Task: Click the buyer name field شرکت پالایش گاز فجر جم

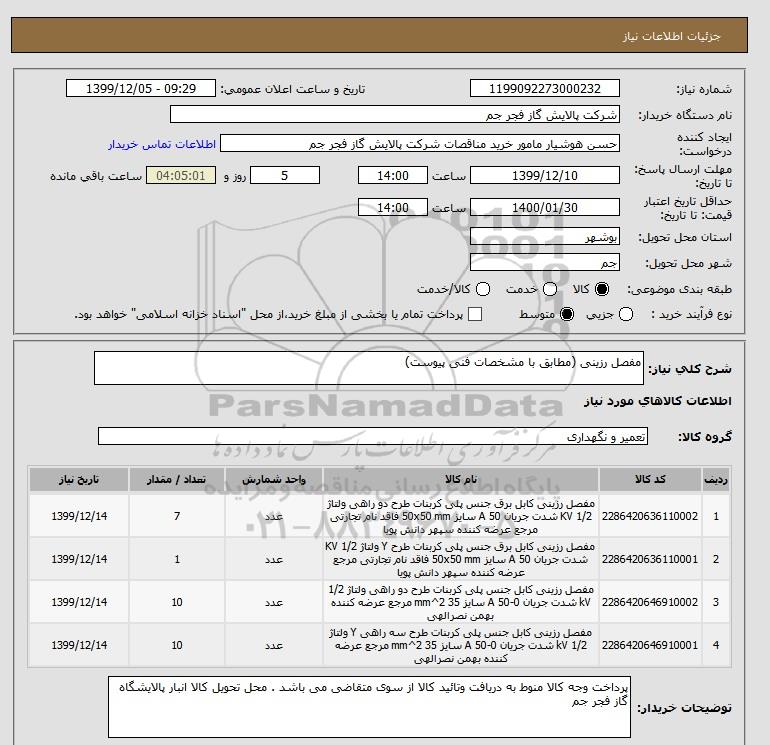Action: pyautogui.click(x=395, y=114)
